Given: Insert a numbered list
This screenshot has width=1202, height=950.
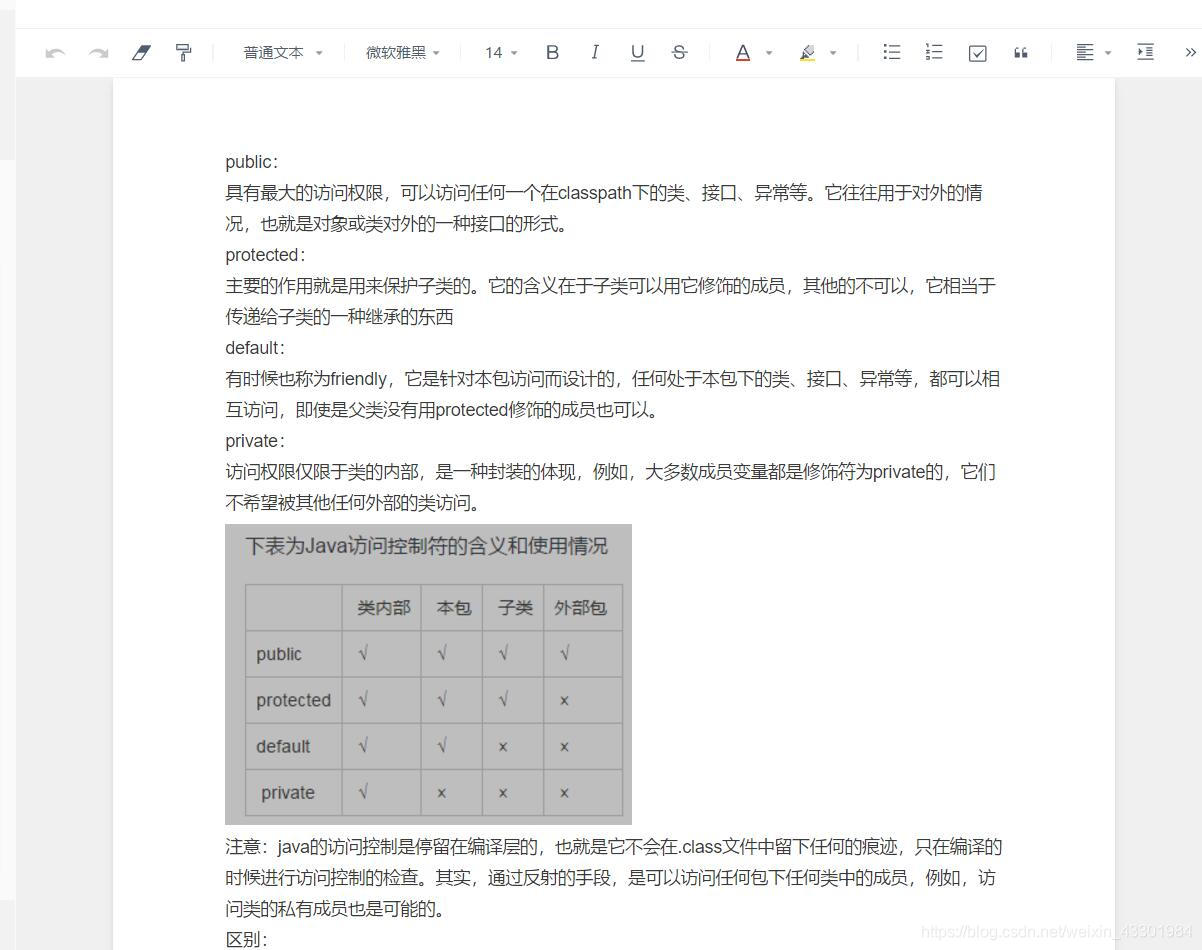Looking at the screenshot, I should pyautogui.click(x=934, y=52).
